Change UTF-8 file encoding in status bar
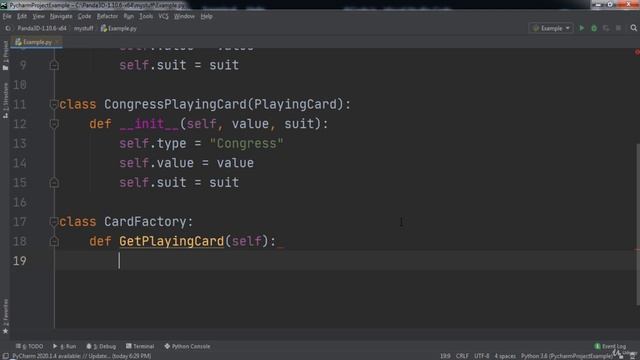The image size is (640, 360). (x=482, y=356)
